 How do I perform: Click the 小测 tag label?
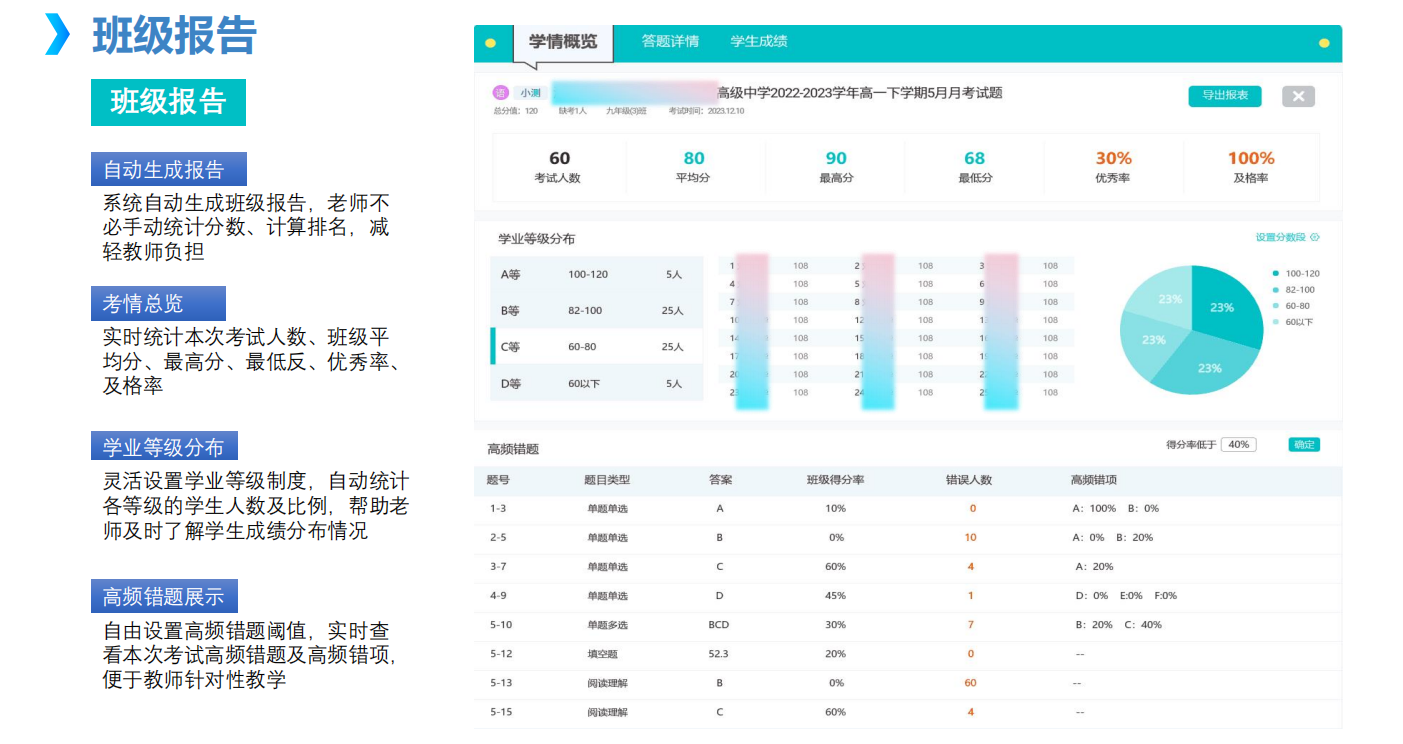[x=530, y=93]
